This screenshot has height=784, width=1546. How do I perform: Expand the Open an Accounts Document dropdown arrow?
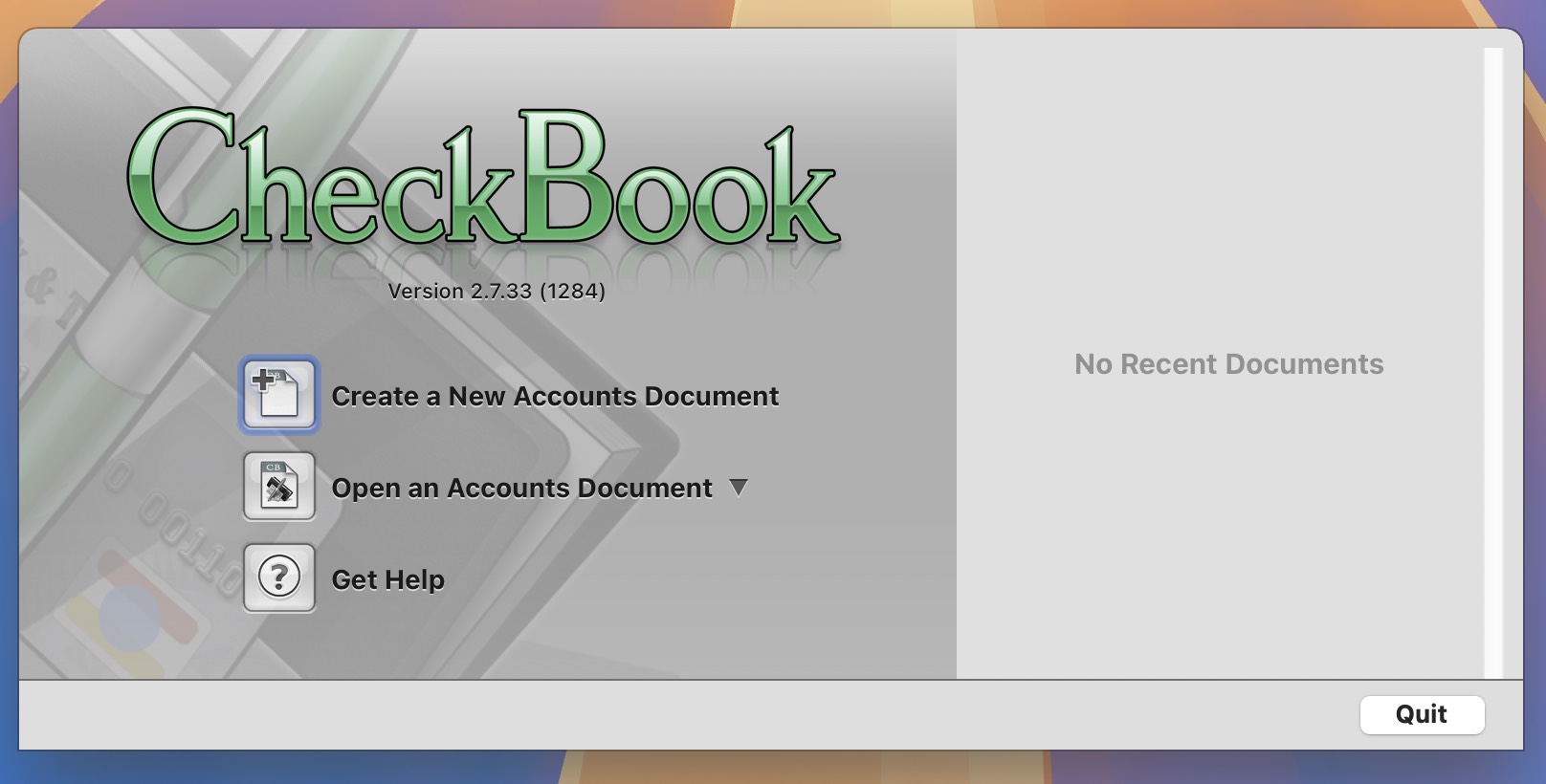738,488
